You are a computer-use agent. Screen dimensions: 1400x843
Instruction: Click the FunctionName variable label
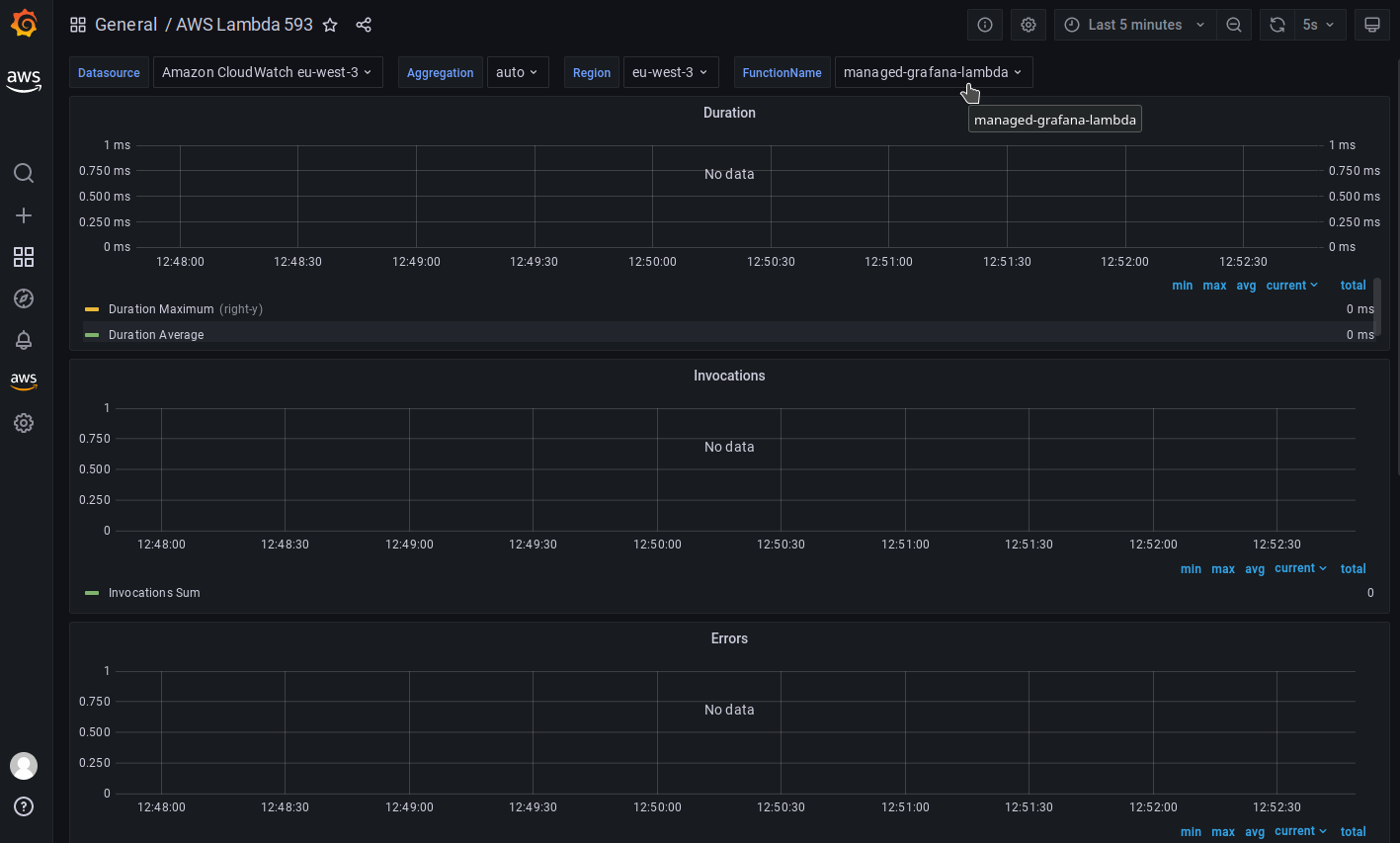[782, 72]
